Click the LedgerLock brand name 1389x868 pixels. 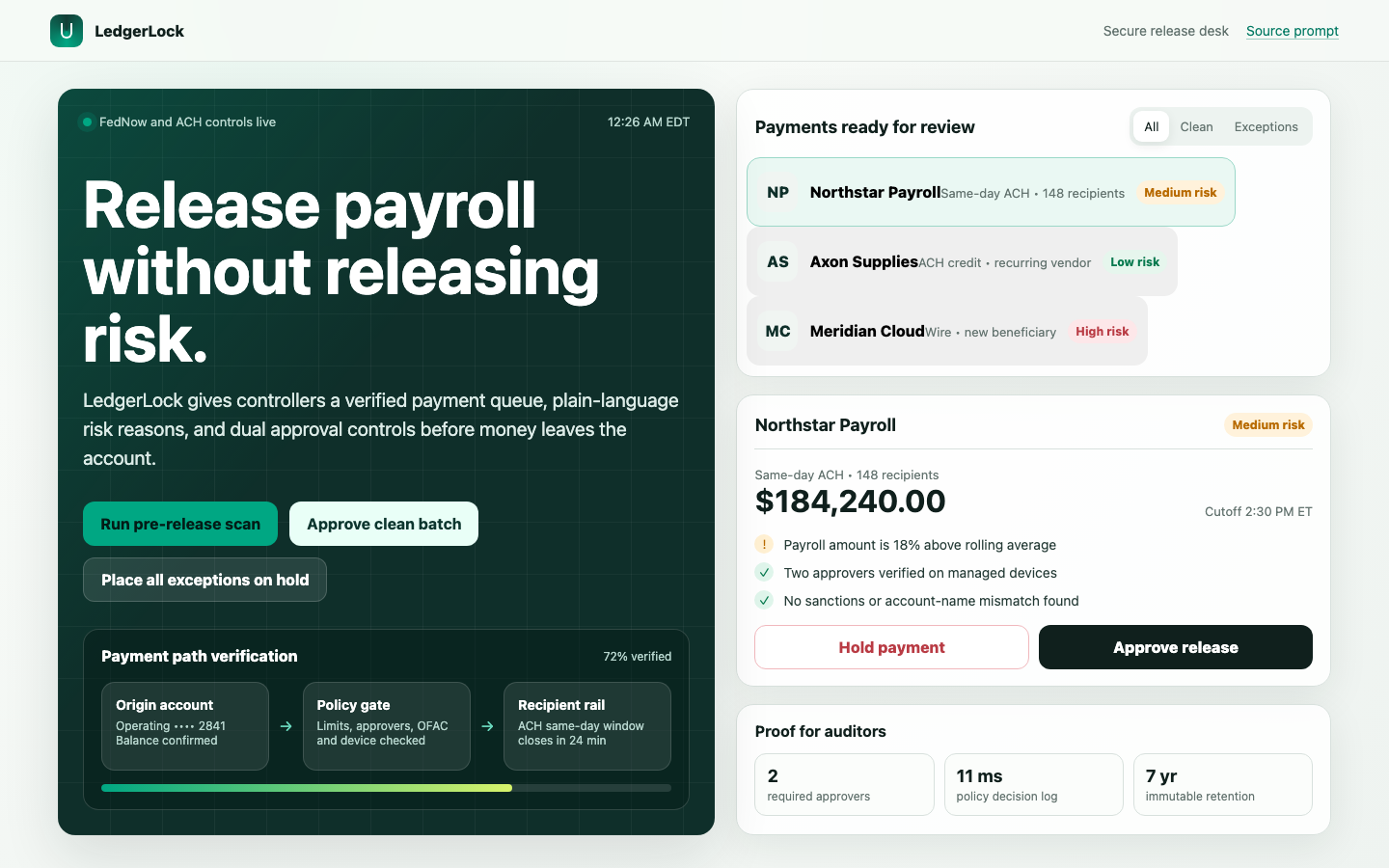139,31
